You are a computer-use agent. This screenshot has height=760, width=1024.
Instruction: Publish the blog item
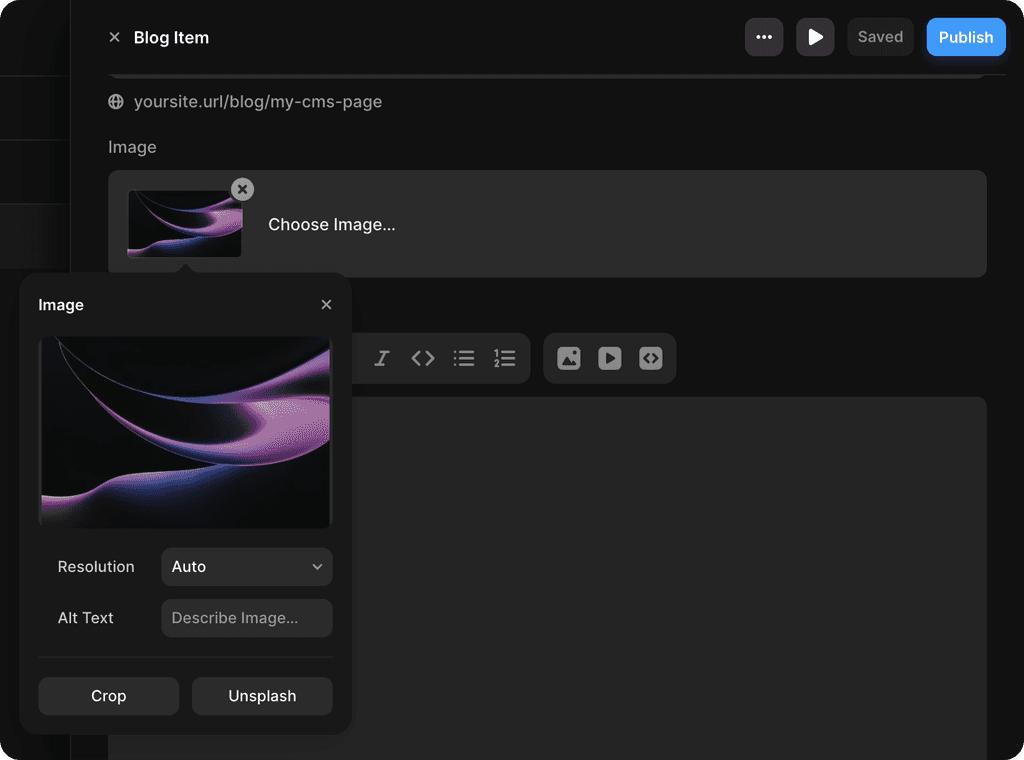click(966, 37)
